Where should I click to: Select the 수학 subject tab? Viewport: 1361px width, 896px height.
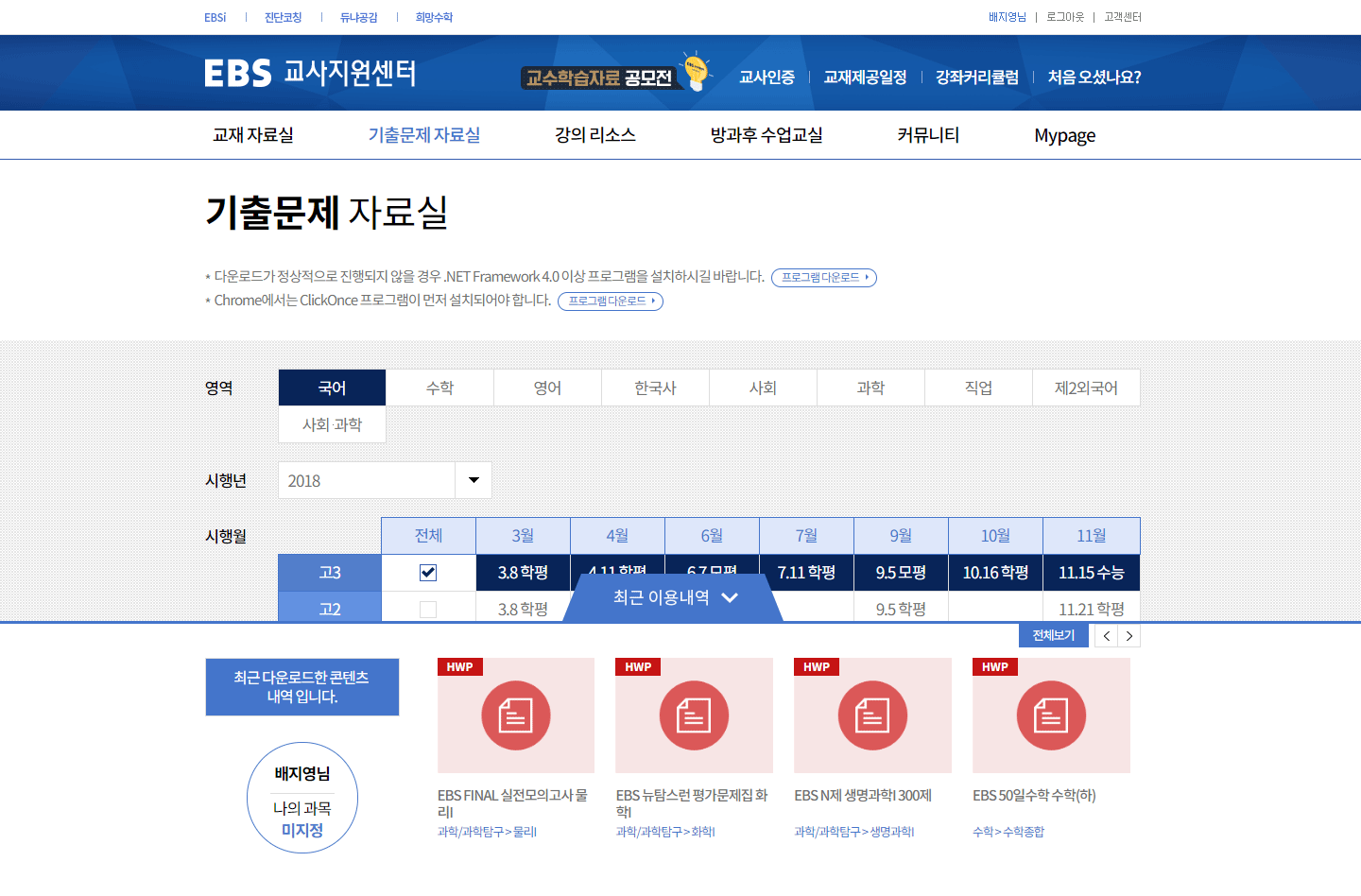click(x=439, y=388)
